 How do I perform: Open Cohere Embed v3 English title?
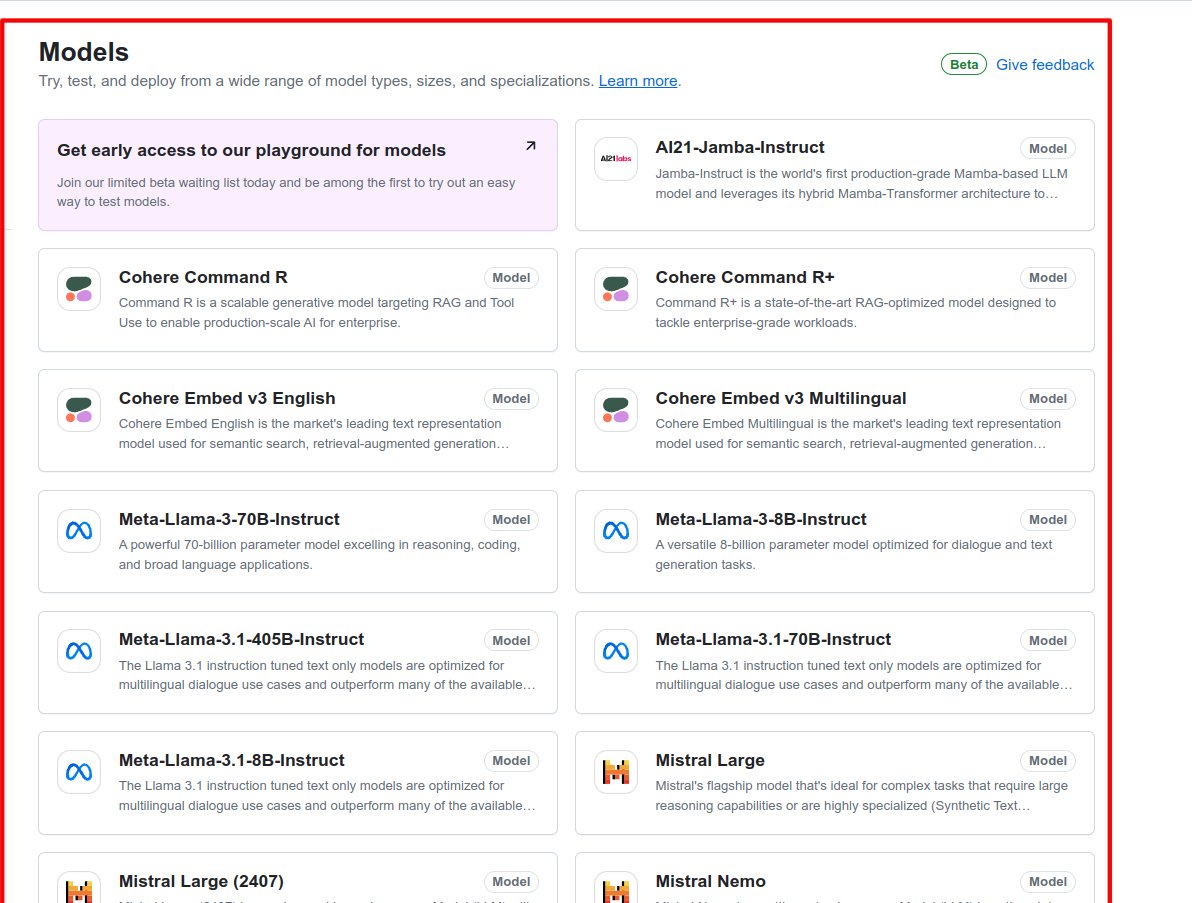click(227, 398)
